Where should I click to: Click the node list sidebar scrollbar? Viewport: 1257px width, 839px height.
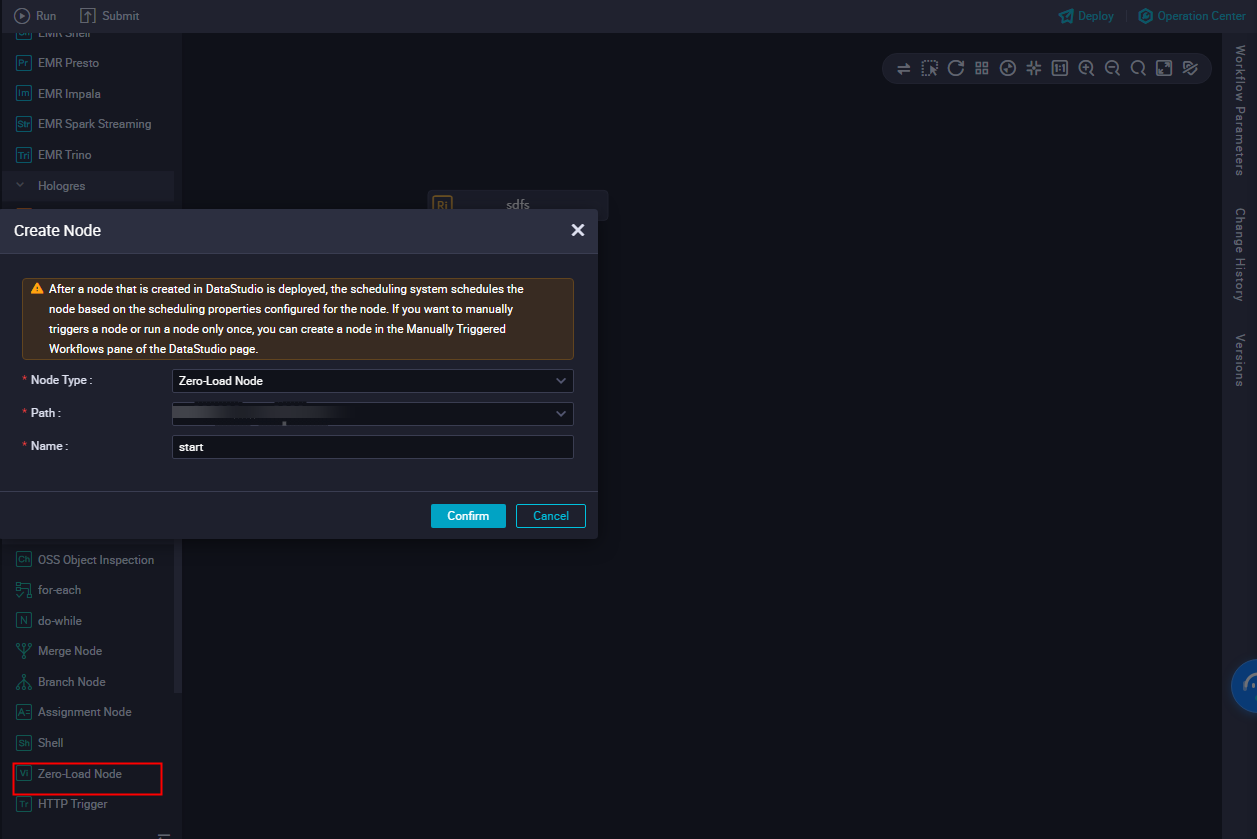178,617
